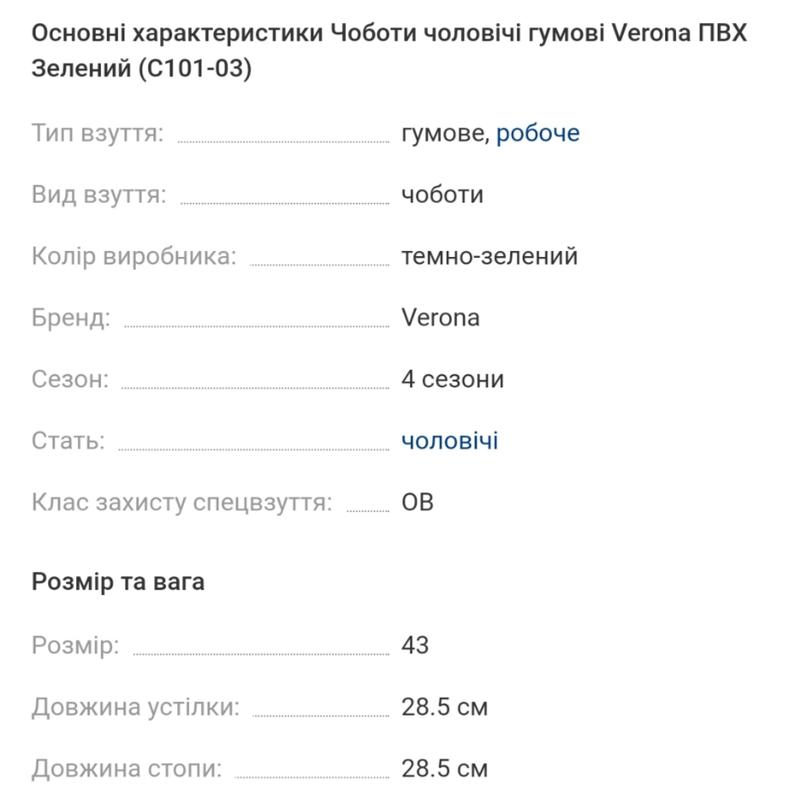Click the "Довжина устілки:" label
This screenshot has width=800, height=800.
pos(136,708)
